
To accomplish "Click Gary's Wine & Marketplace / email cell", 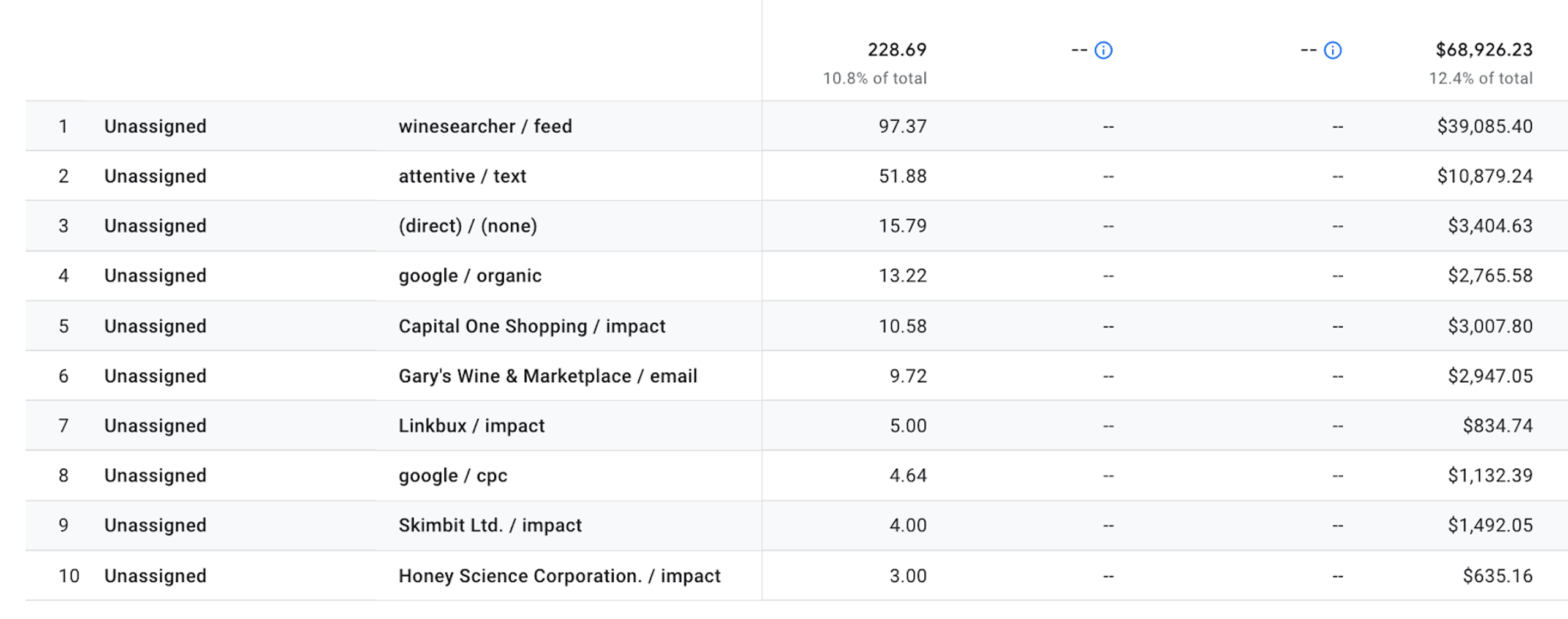I will click(548, 376).
